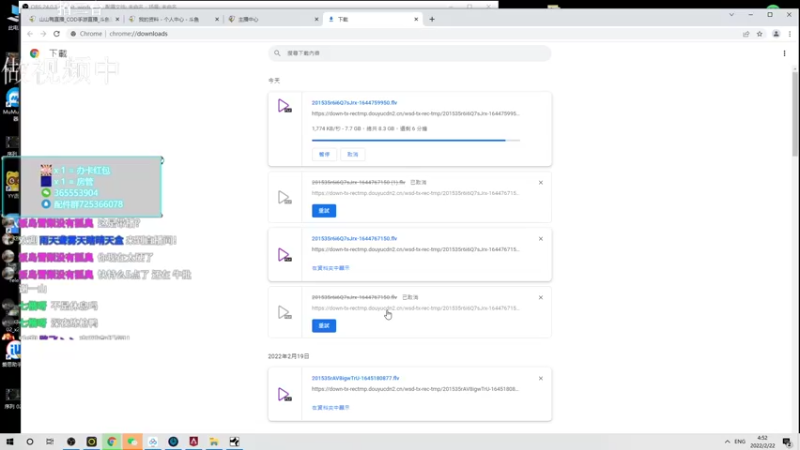Viewport: 800px width, 450px height.
Task: Click the browser back arrow
Action: point(30,34)
